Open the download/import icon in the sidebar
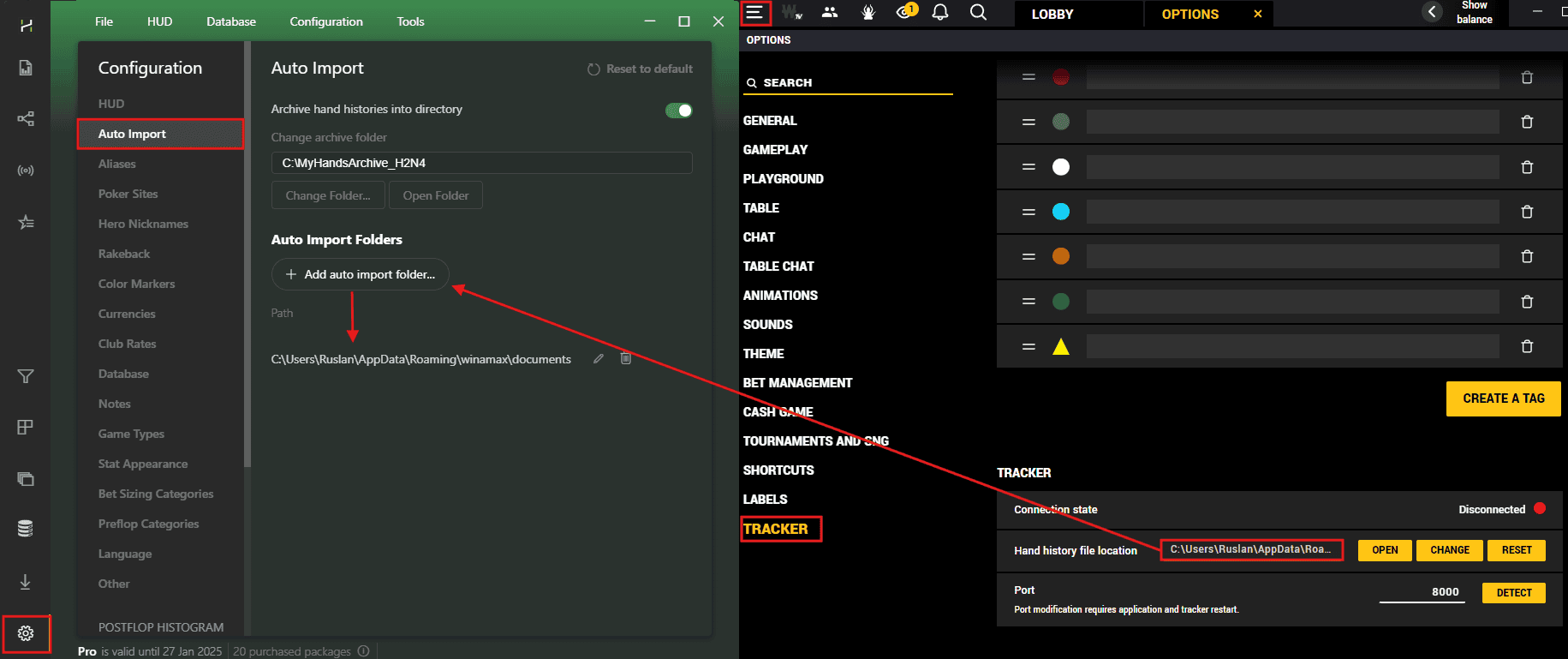The height and width of the screenshot is (659, 1568). (x=26, y=582)
